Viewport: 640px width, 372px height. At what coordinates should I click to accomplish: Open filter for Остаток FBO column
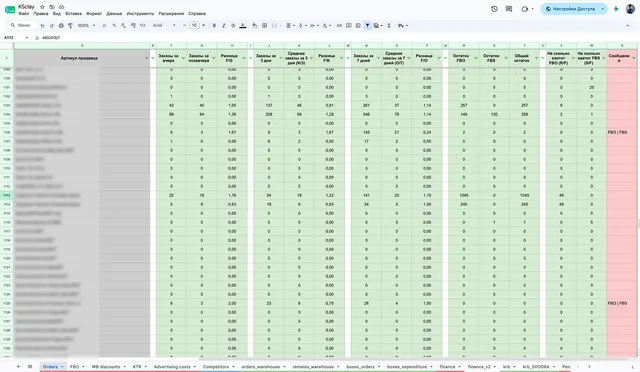click(476, 58)
